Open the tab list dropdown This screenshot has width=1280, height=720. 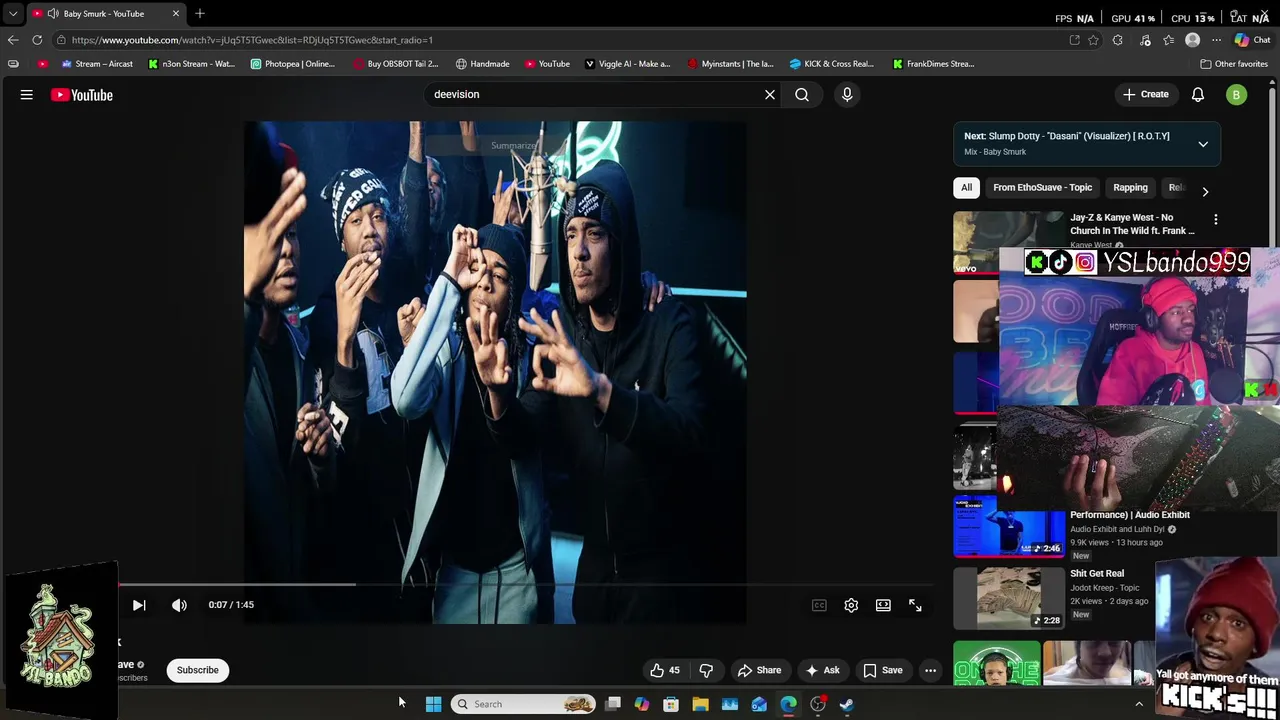[13, 13]
